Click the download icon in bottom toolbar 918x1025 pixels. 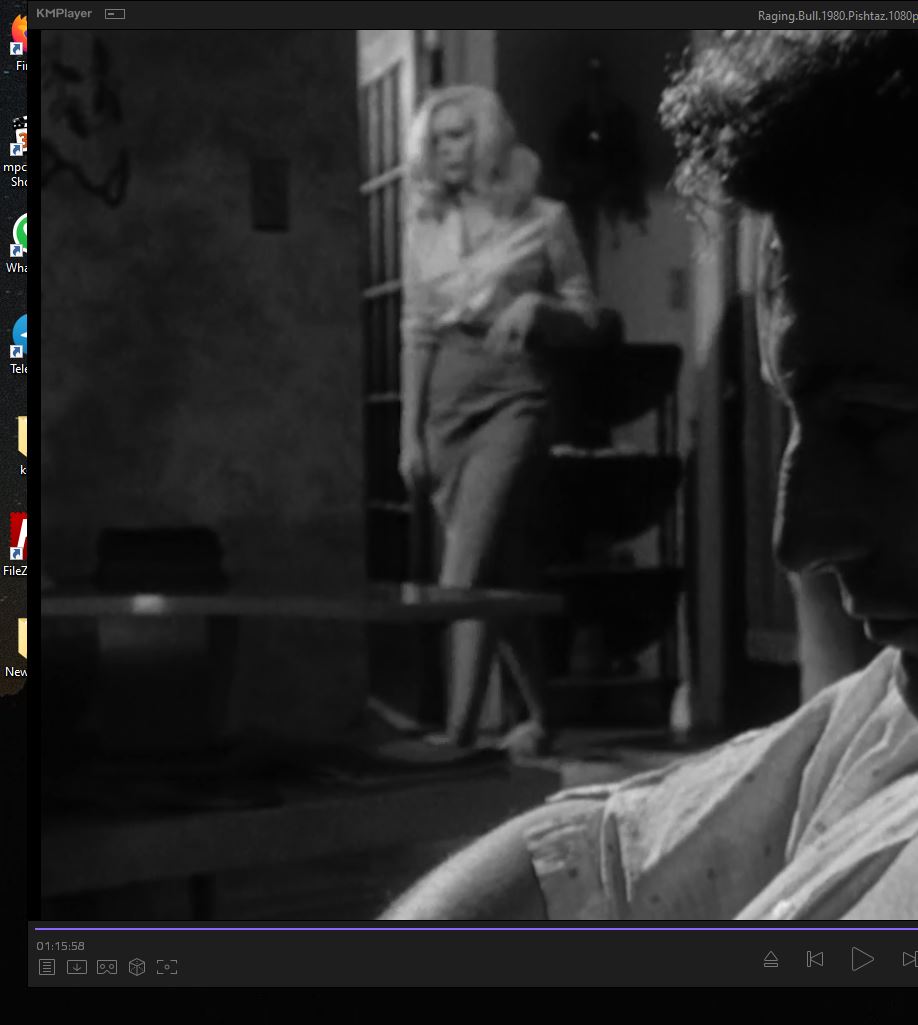pyautogui.click(x=77, y=967)
